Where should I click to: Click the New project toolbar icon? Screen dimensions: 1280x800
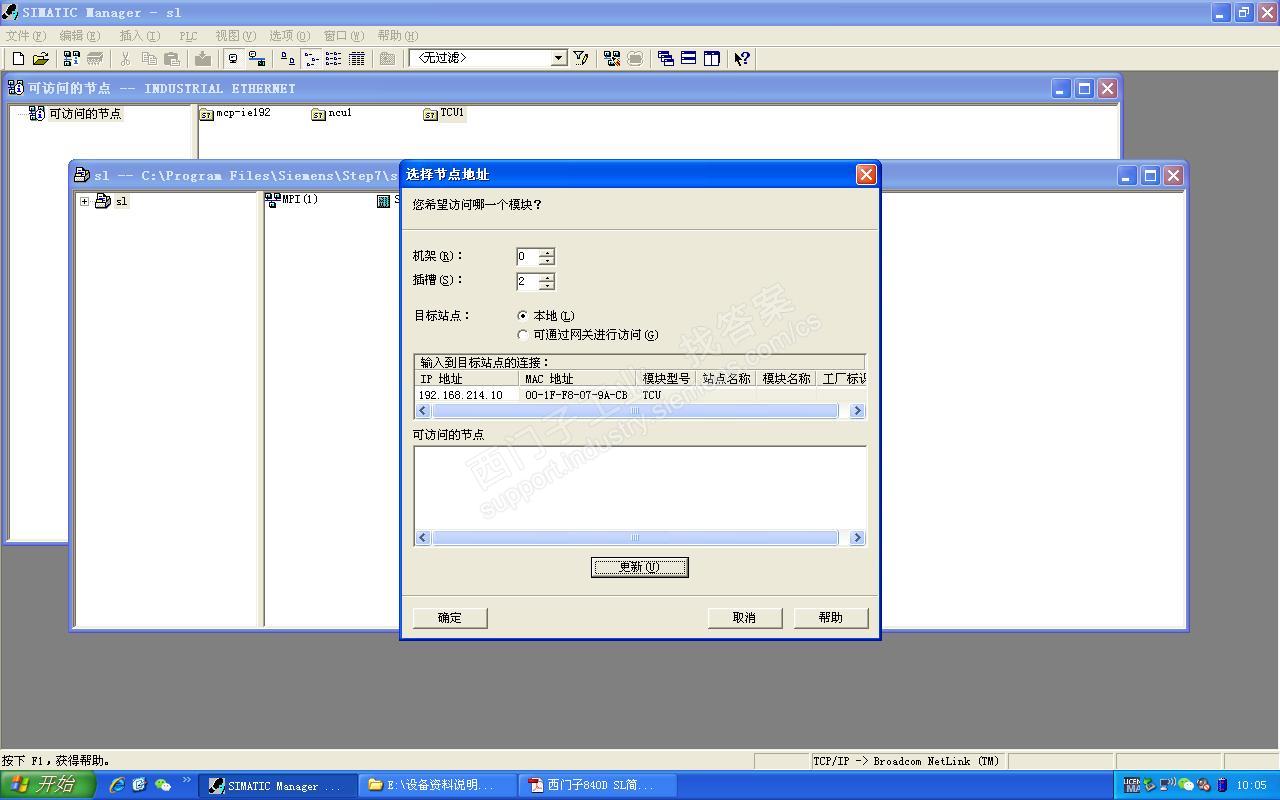click(x=18, y=59)
